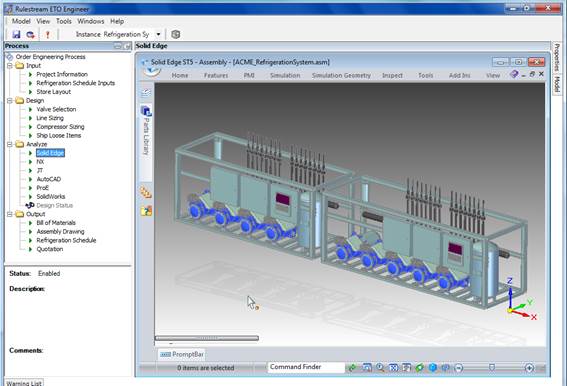The width and height of the screenshot is (567, 386).
Task: Click the red exclamation warning icon
Action: tap(47, 34)
